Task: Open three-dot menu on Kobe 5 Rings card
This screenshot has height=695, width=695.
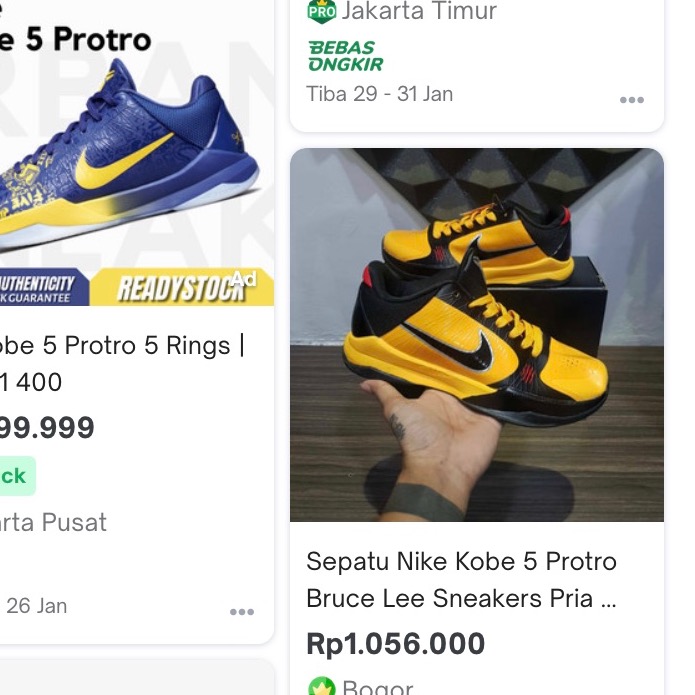Action: (241, 612)
